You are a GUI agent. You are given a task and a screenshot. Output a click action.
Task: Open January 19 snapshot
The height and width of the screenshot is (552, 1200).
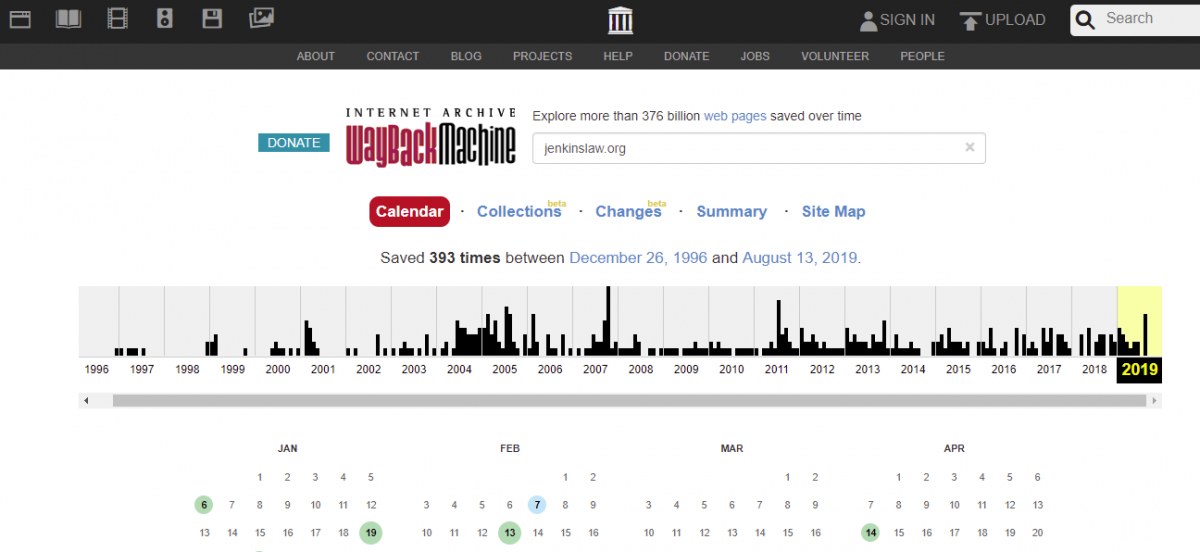pyautogui.click(x=371, y=533)
